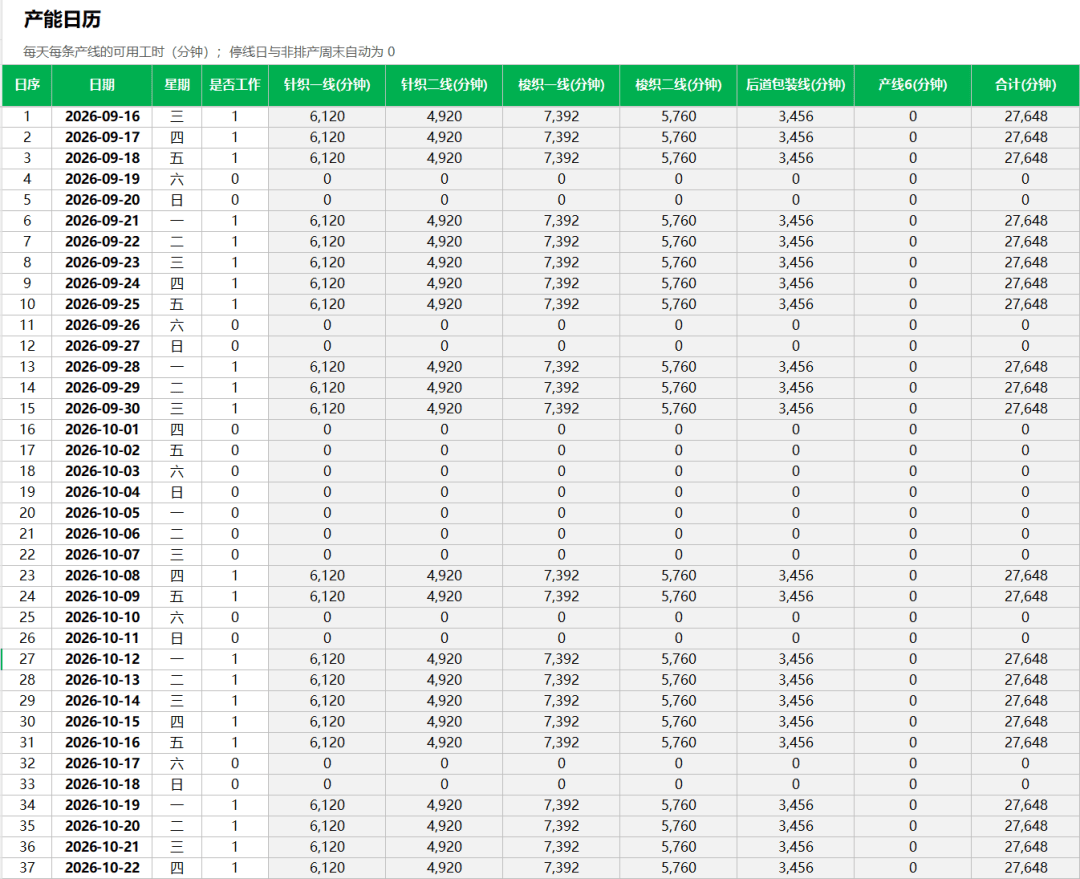
Task: Click the 产线6(分钟) header cell
Action: pyautogui.click(x=913, y=85)
